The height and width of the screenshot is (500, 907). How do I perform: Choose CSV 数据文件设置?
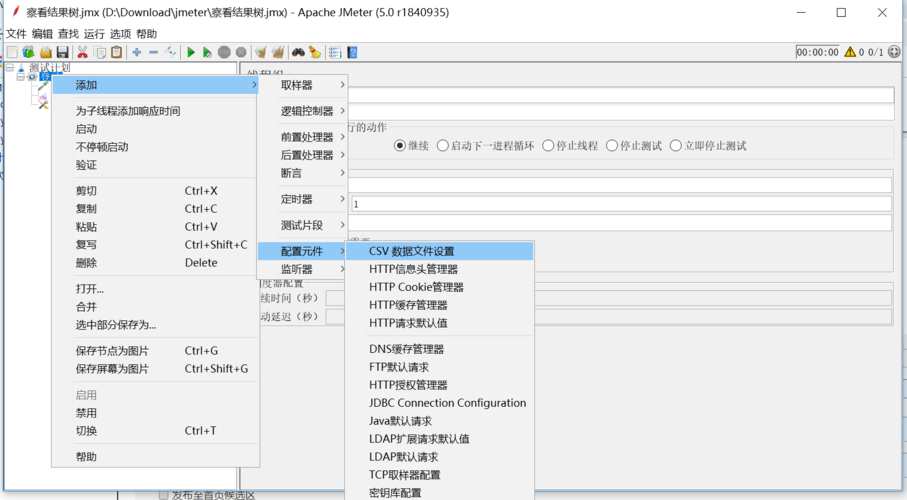(440, 251)
